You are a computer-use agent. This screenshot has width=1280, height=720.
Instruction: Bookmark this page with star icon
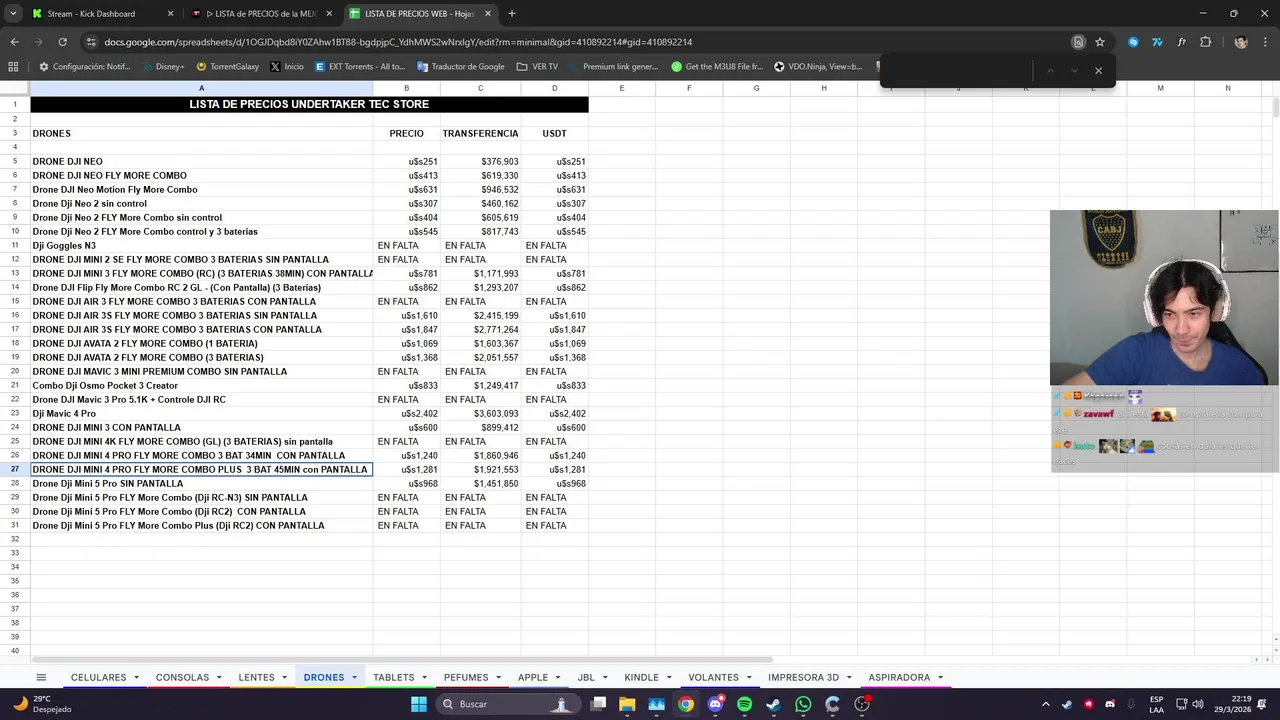tap(1100, 42)
